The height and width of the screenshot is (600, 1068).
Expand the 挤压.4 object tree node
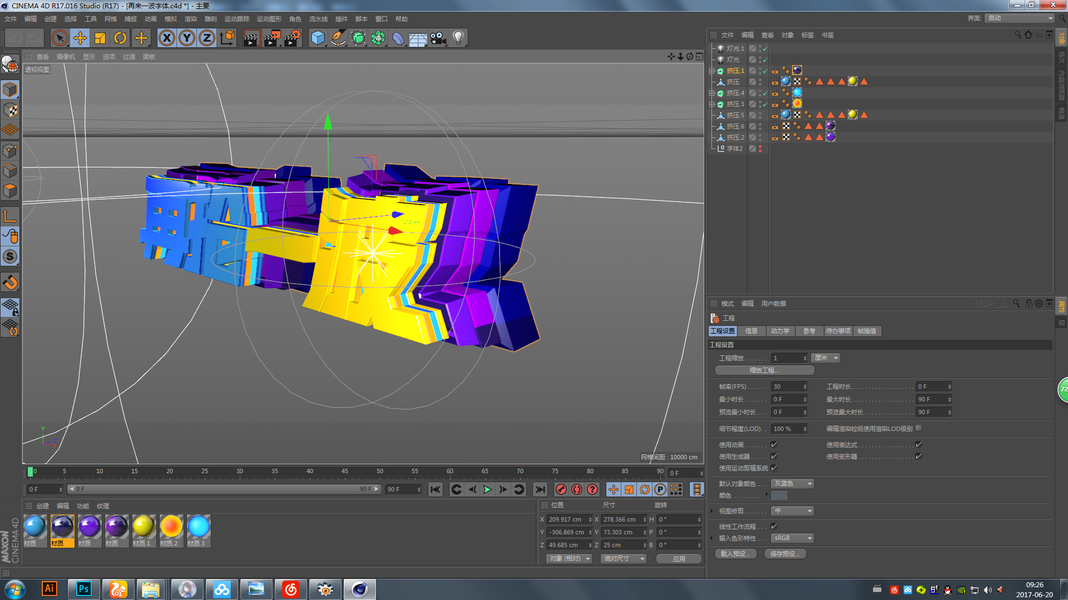(712, 93)
